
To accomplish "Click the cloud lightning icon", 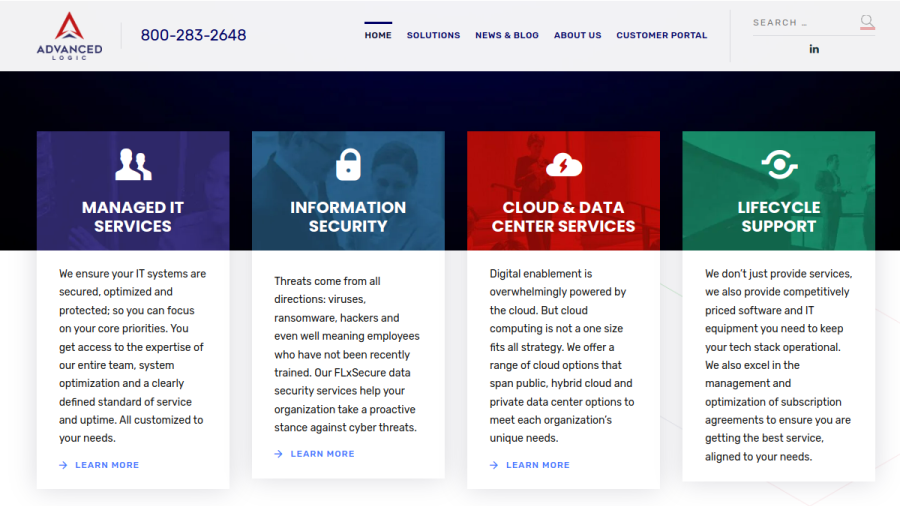I will (x=564, y=165).
